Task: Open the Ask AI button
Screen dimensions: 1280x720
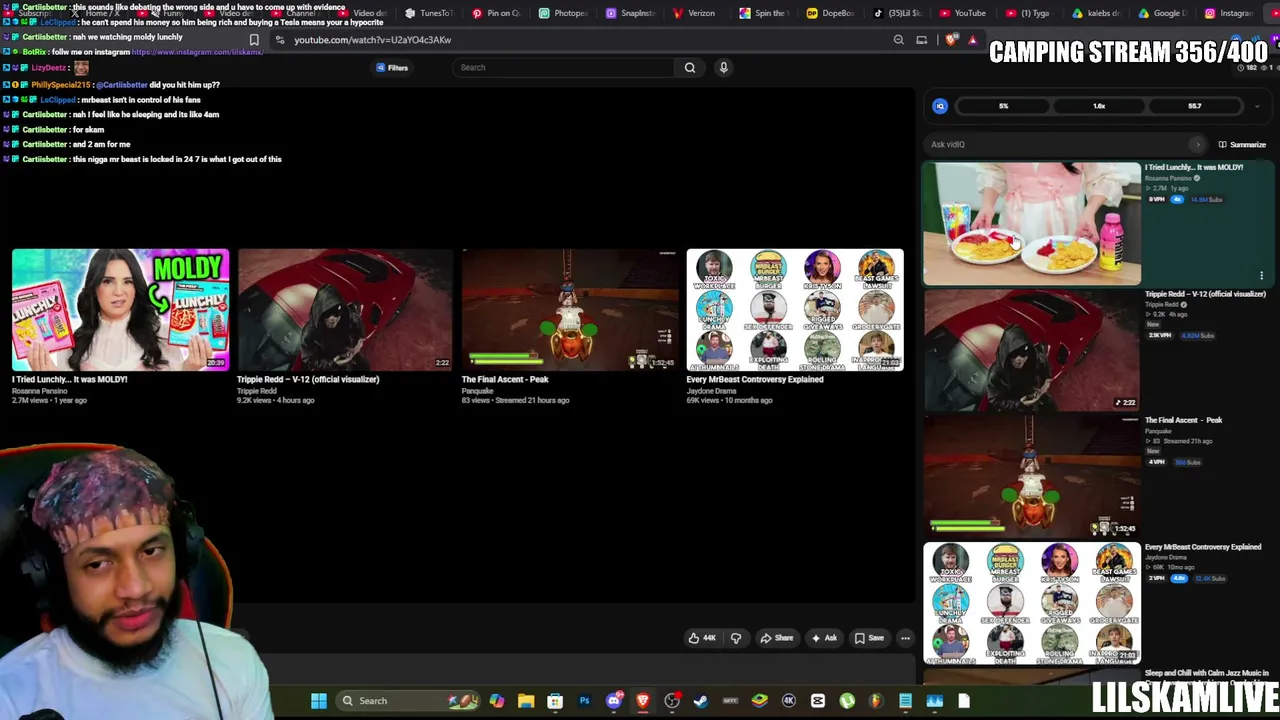Action: (x=825, y=638)
